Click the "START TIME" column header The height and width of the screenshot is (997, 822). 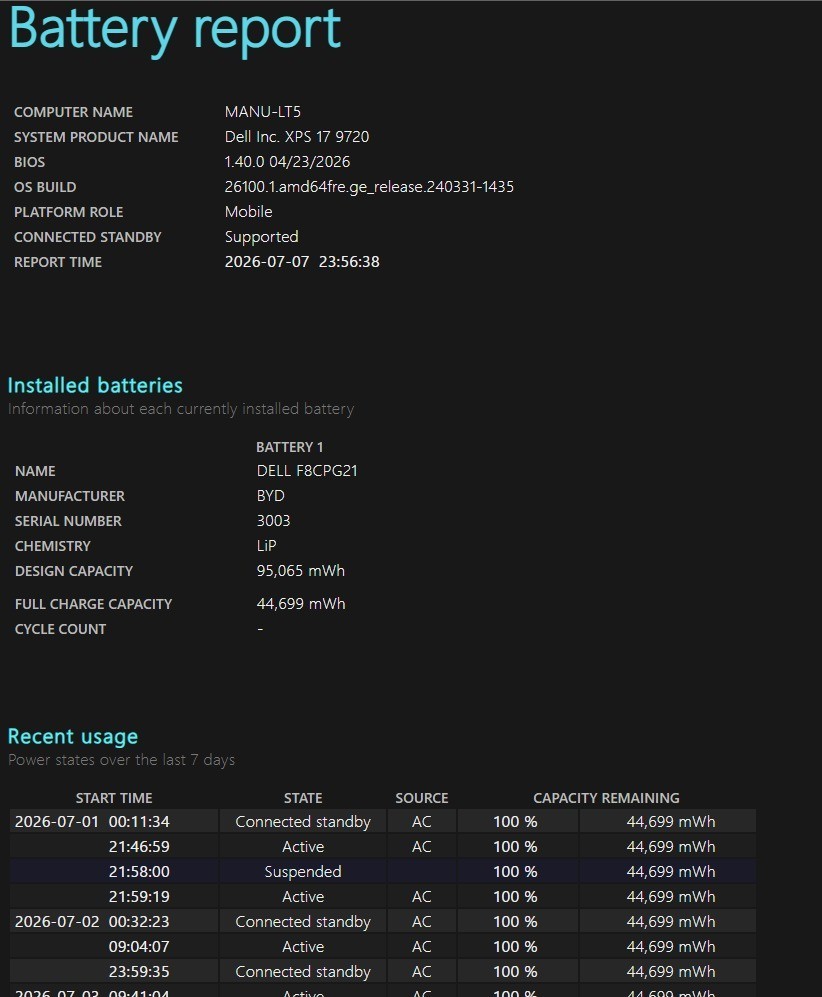[x=114, y=798]
